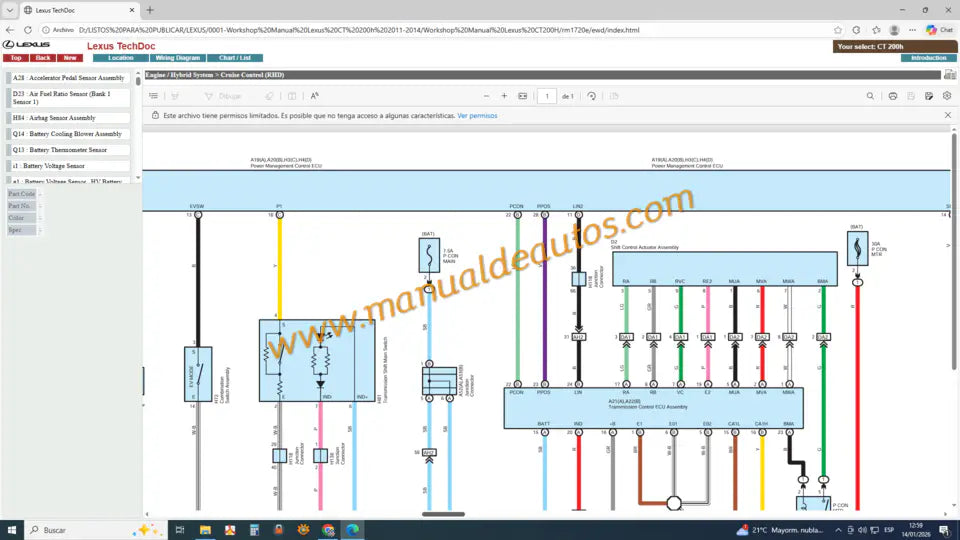Search the PDF with magnifier icon

pos(870,96)
